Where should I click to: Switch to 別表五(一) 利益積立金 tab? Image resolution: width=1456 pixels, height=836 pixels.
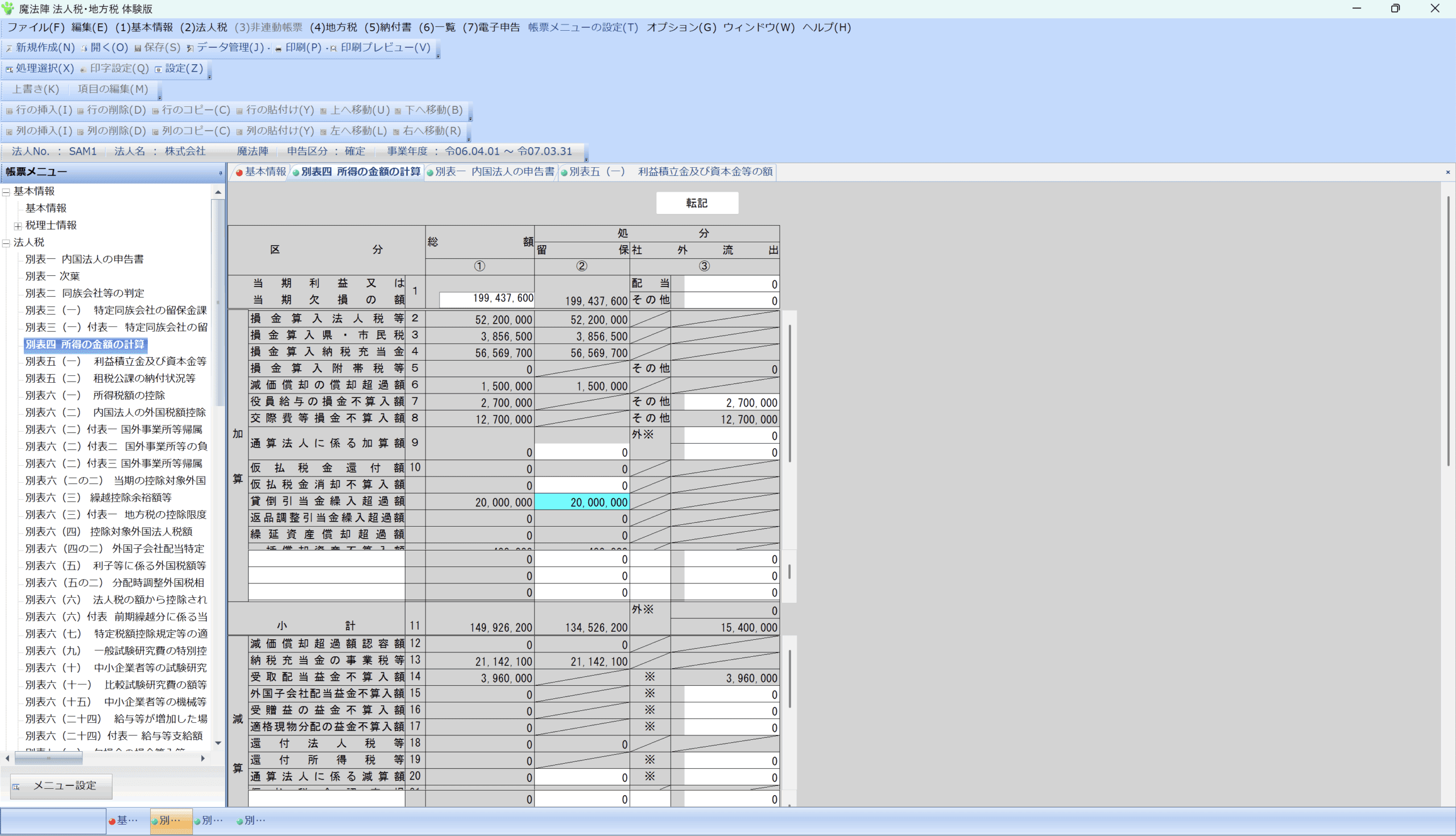pos(667,172)
